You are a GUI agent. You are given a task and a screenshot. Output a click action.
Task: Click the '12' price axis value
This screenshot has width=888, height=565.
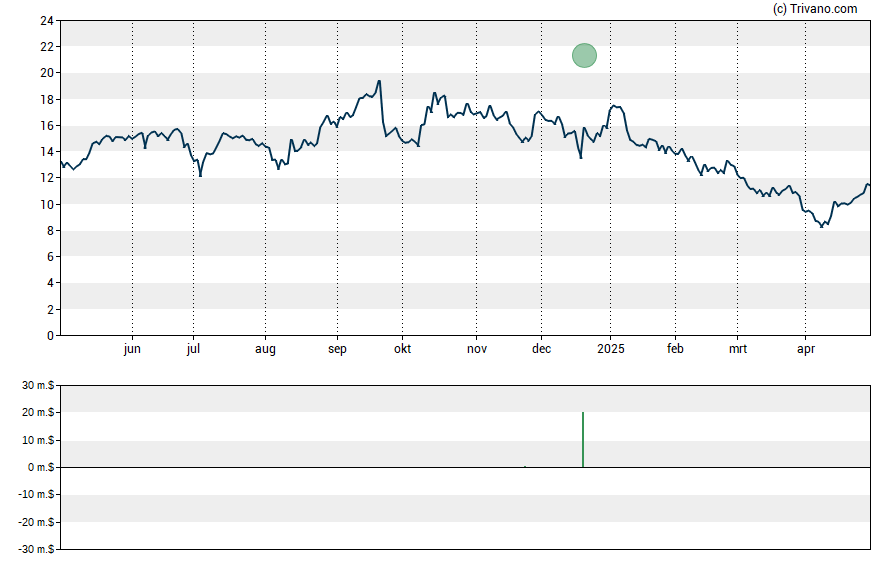(x=47, y=178)
